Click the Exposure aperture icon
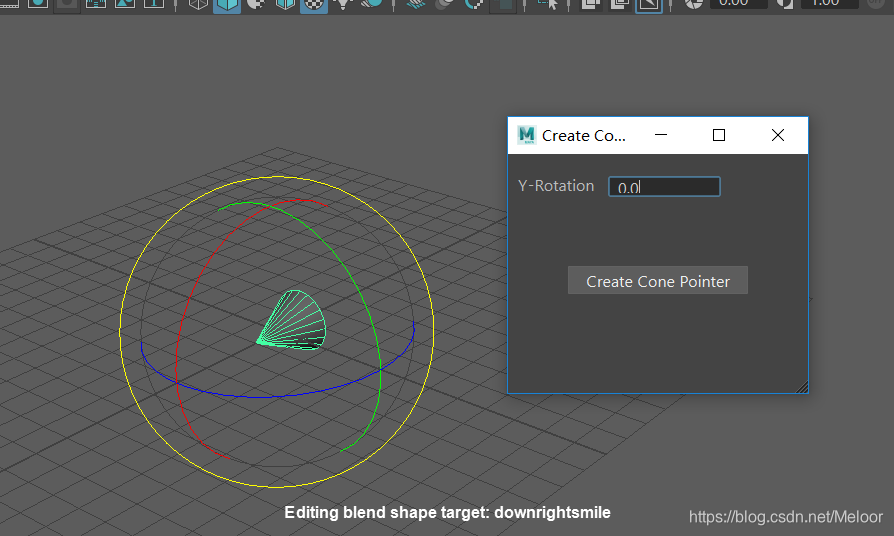Viewport: 894px width, 536px height. (x=693, y=3)
